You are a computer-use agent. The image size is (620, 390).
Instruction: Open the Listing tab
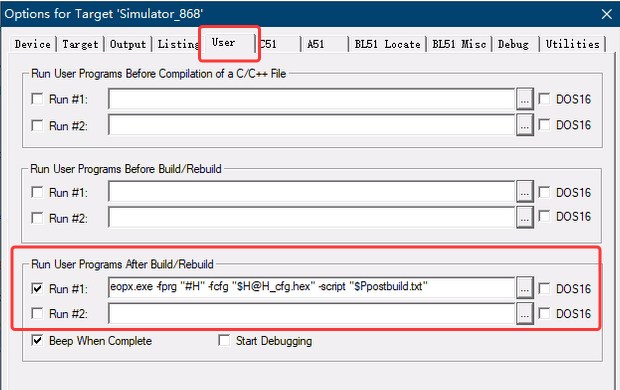pos(178,44)
